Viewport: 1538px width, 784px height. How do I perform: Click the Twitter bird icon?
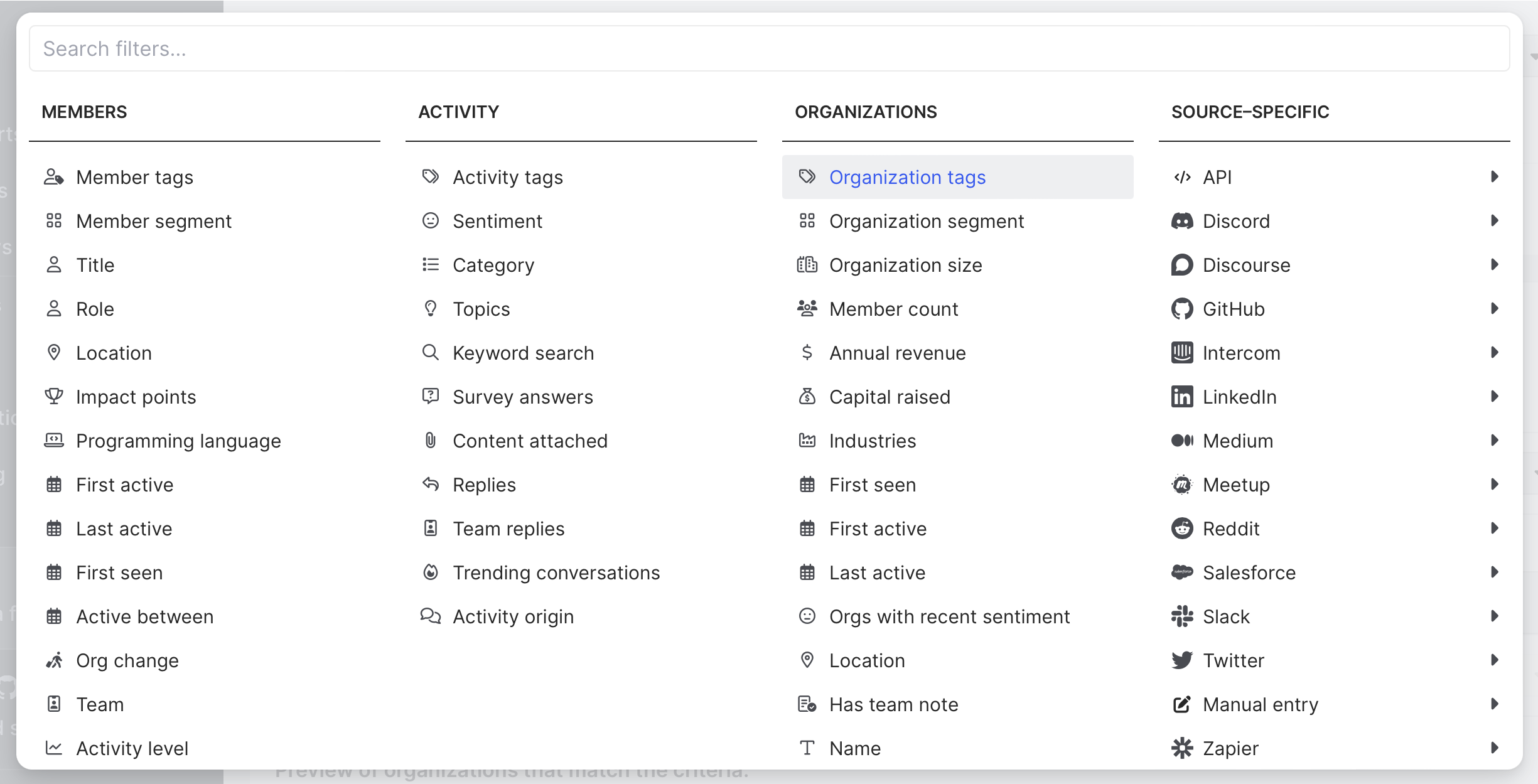pyautogui.click(x=1182, y=660)
